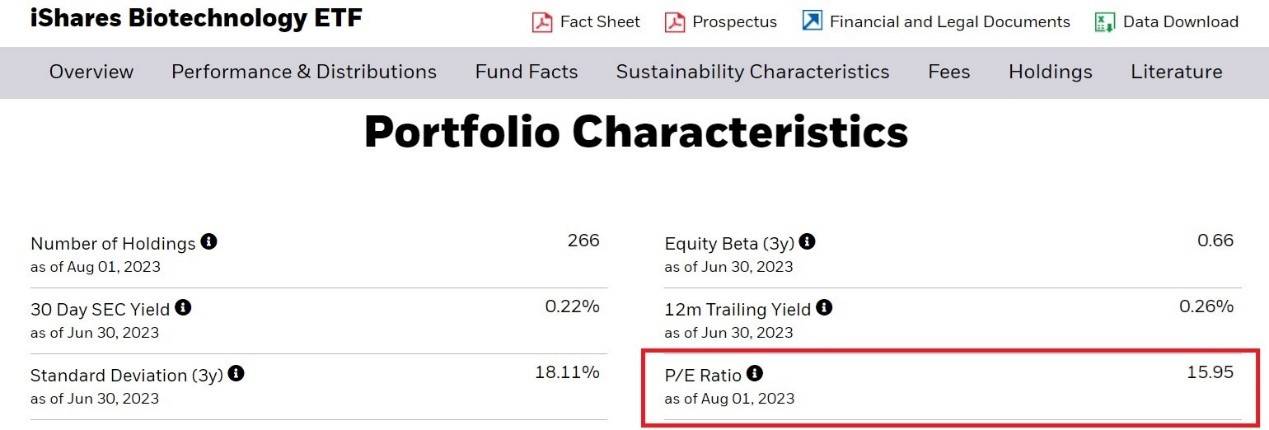Click info icon beside 30 Day SEC Yield

[183, 308]
